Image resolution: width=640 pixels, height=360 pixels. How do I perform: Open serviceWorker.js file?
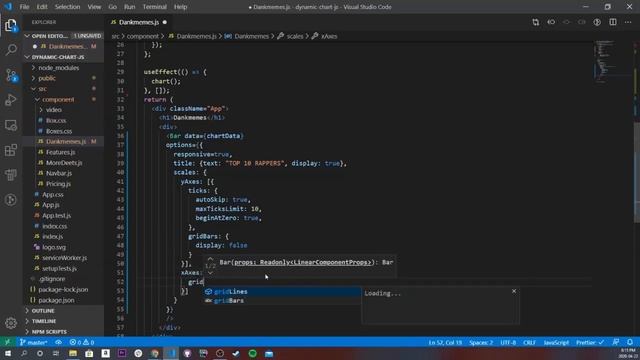64,258
